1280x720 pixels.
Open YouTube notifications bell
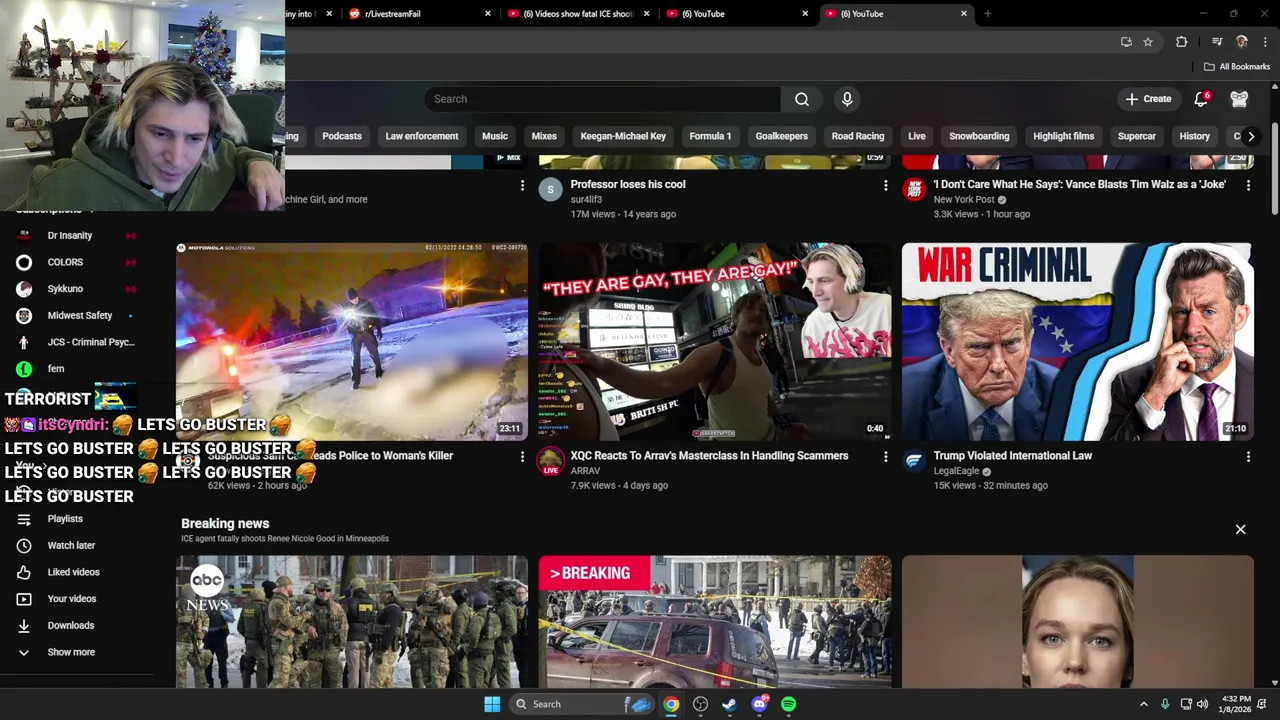[x=1202, y=99]
